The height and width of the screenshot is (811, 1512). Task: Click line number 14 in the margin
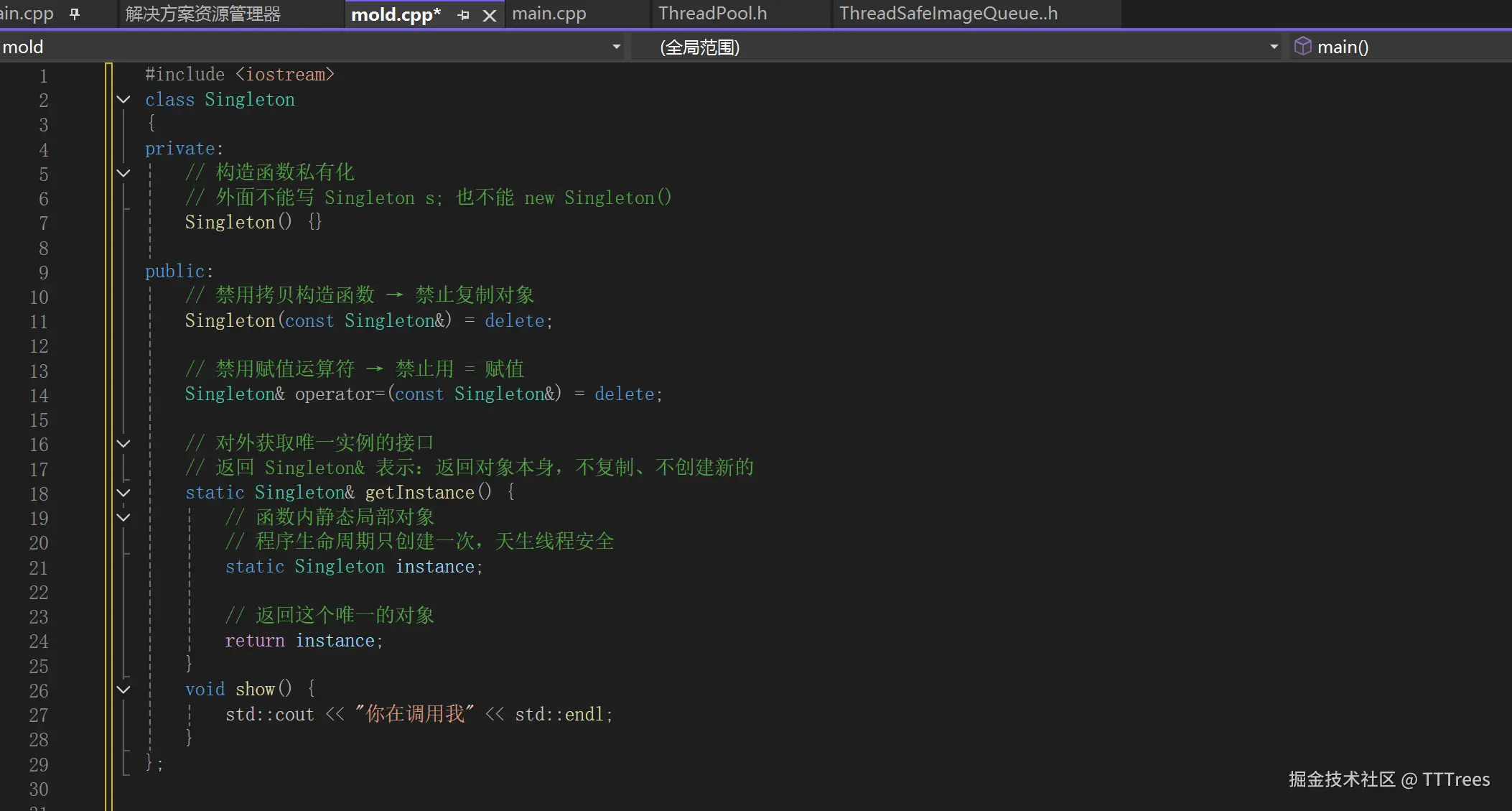[x=39, y=396]
